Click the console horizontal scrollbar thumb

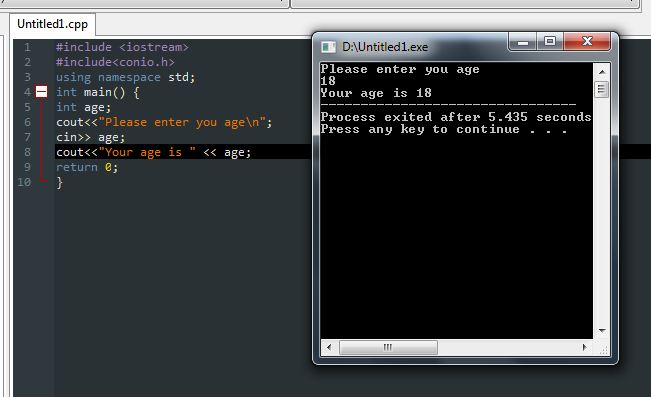coord(388,347)
